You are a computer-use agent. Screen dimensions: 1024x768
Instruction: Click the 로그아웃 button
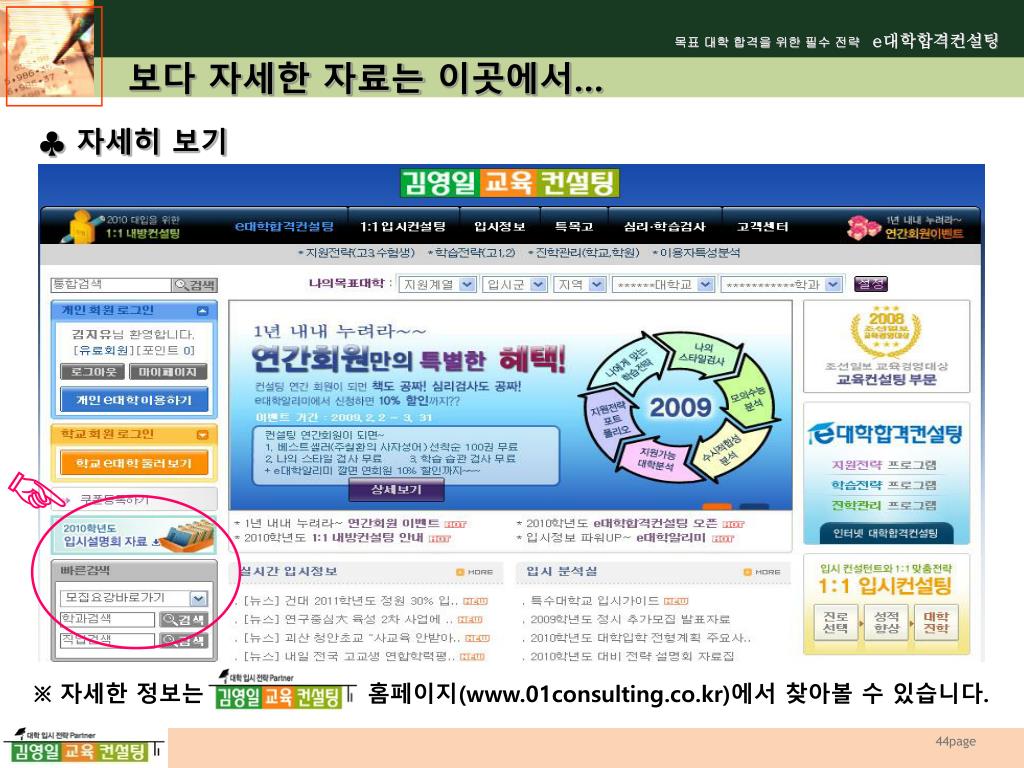coord(92,372)
